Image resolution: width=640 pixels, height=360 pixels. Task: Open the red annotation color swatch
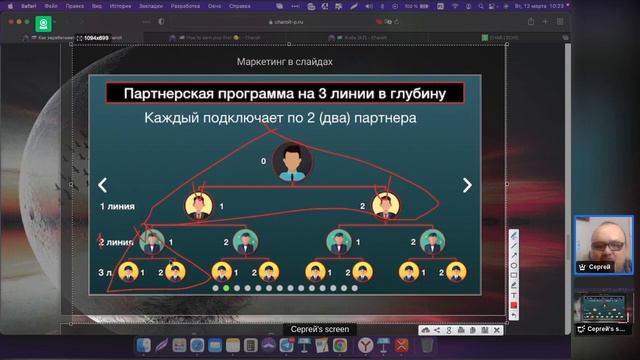514,305
